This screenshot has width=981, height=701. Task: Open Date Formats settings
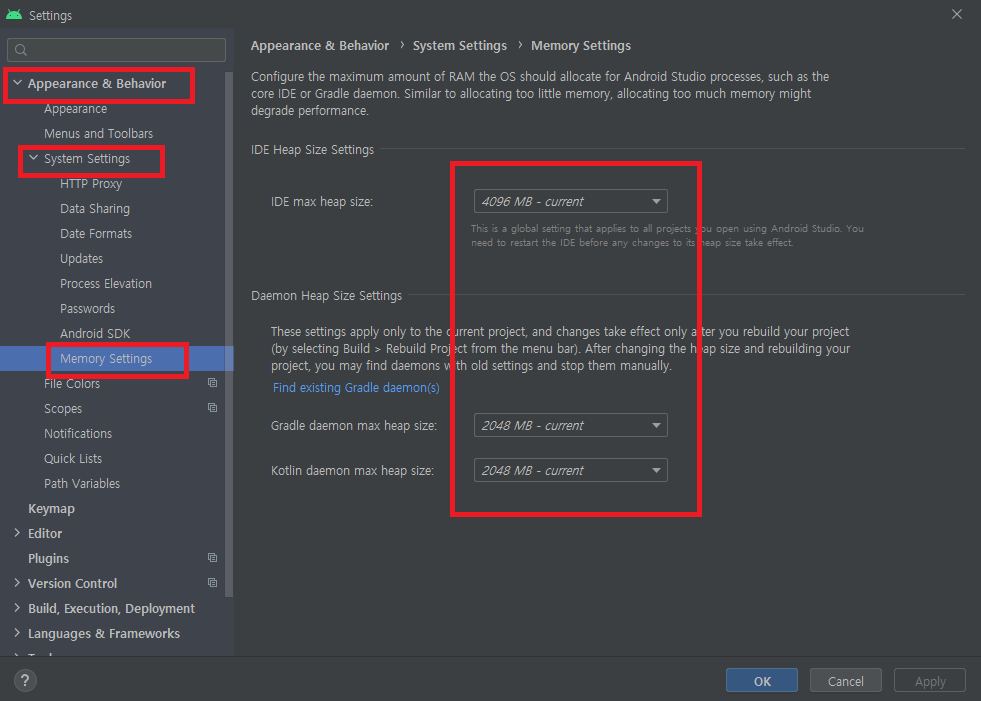tap(96, 233)
